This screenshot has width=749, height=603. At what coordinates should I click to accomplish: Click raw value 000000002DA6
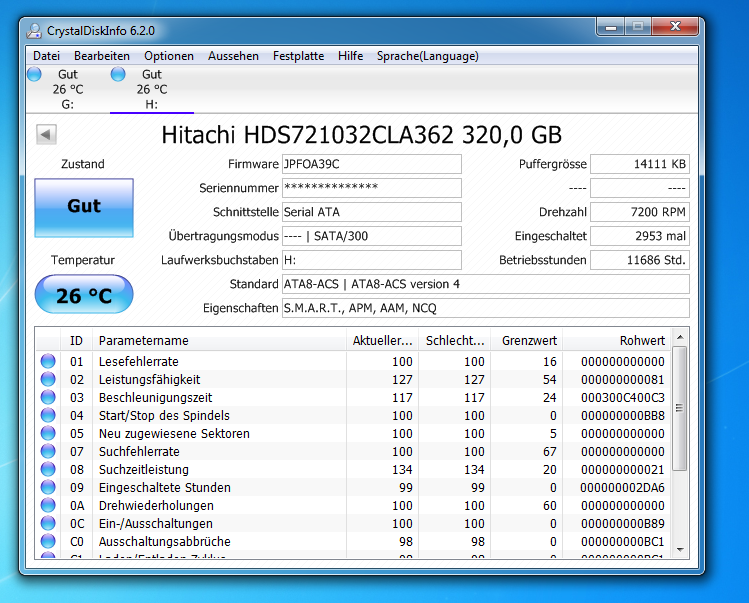(x=622, y=488)
